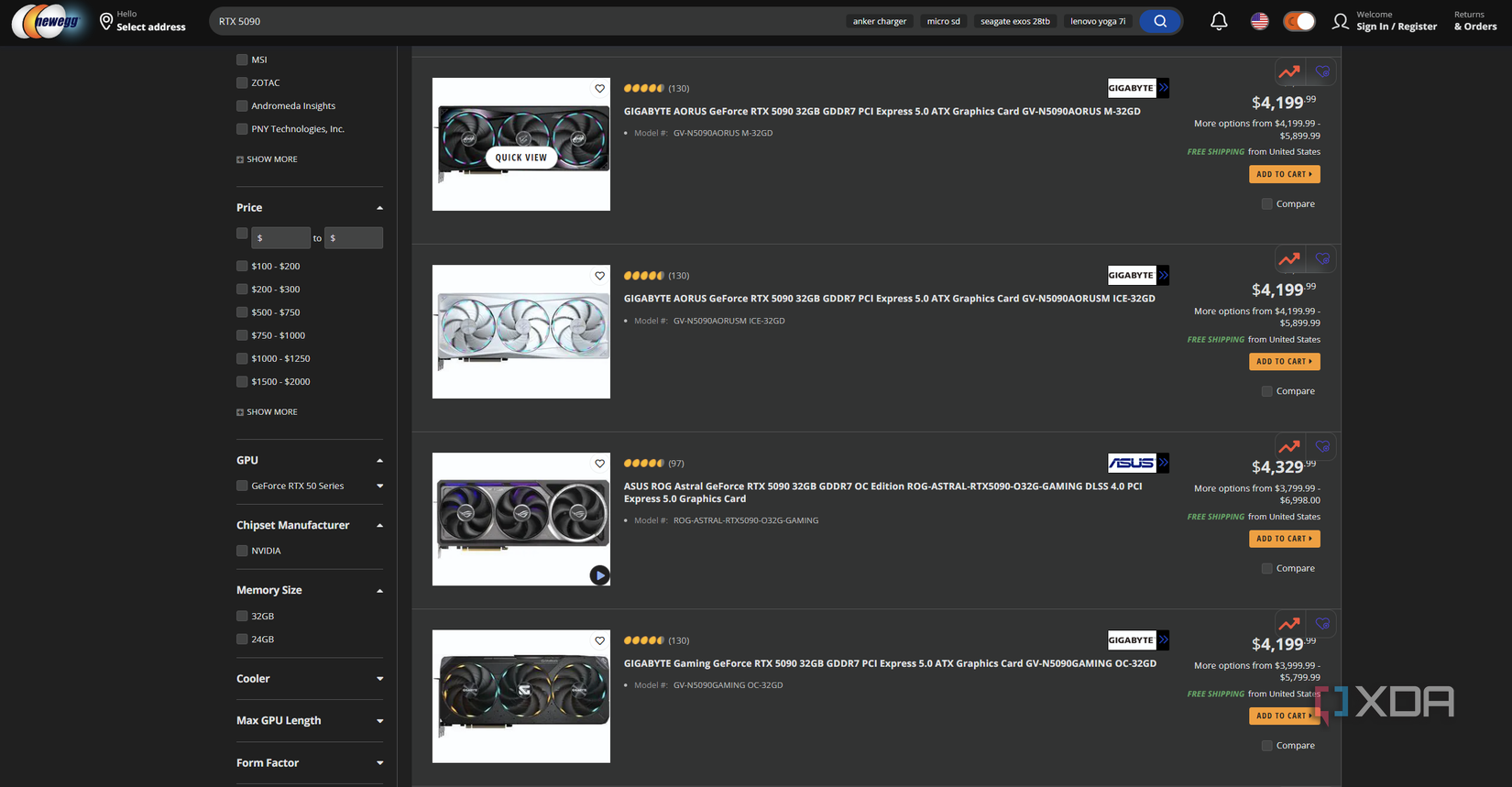Open price trend icon for ASUS ROG Astral
This screenshot has width=1512, height=787.
pos(1289,446)
